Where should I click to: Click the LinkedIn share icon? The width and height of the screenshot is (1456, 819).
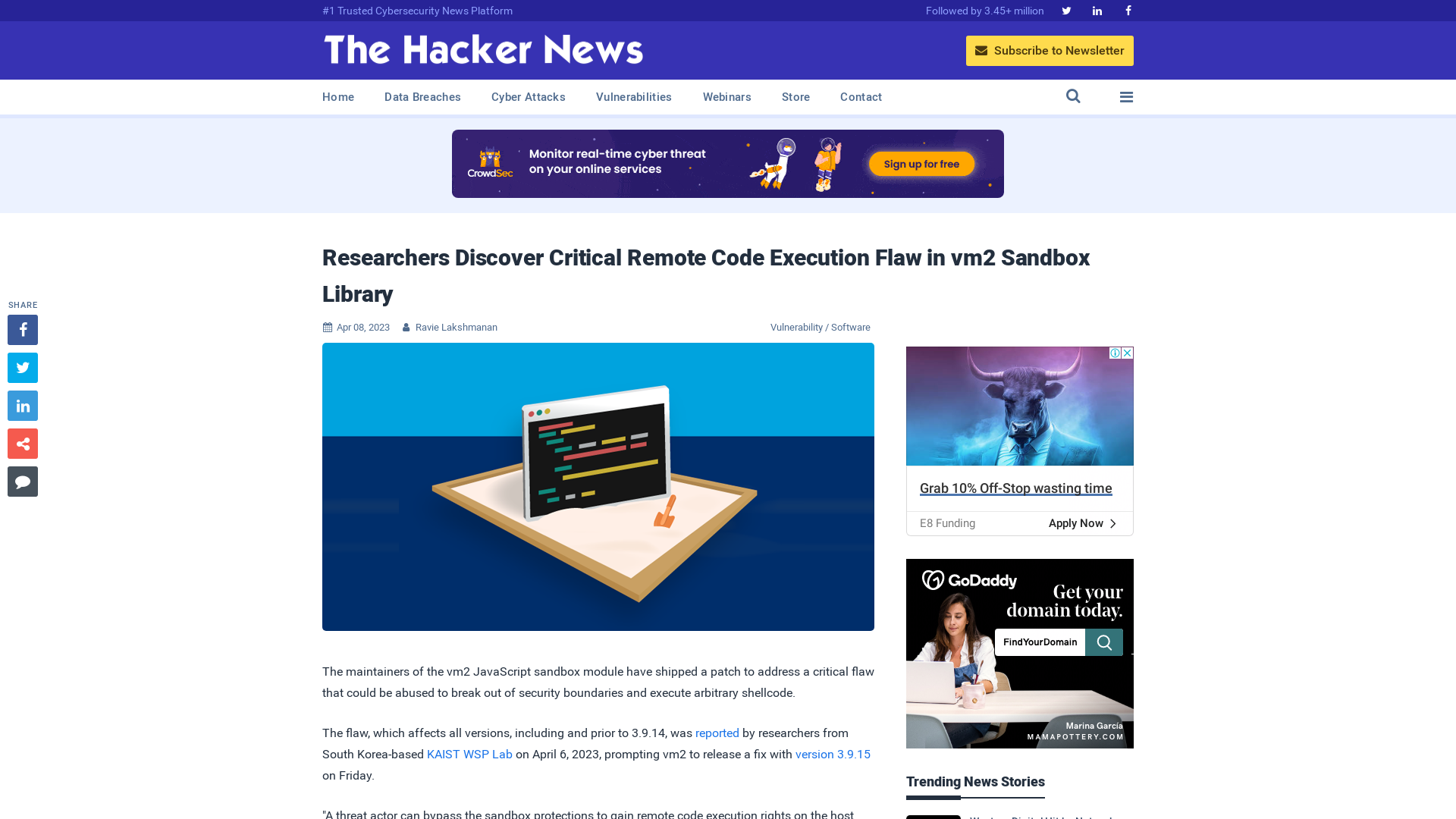click(x=22, y=405)
